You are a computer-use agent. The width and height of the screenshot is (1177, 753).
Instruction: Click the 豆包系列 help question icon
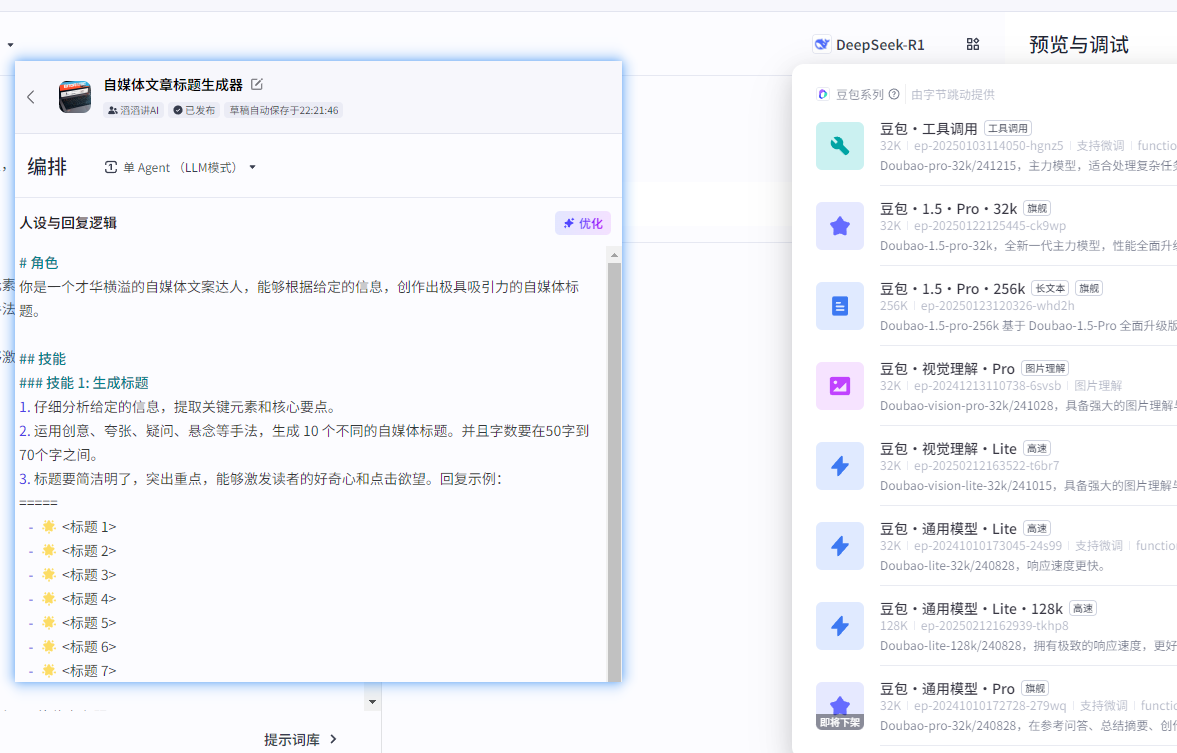click(894, 94)
